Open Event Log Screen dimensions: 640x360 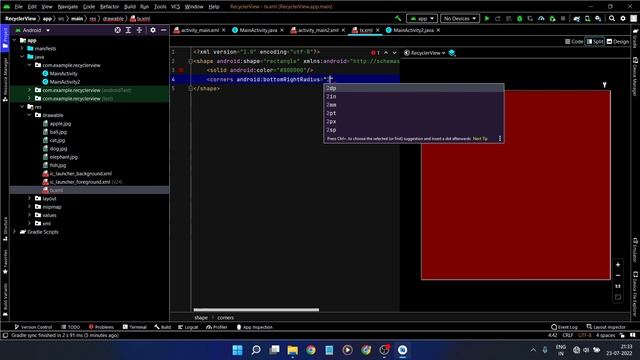pyautogui.click(x=564, y=327)
